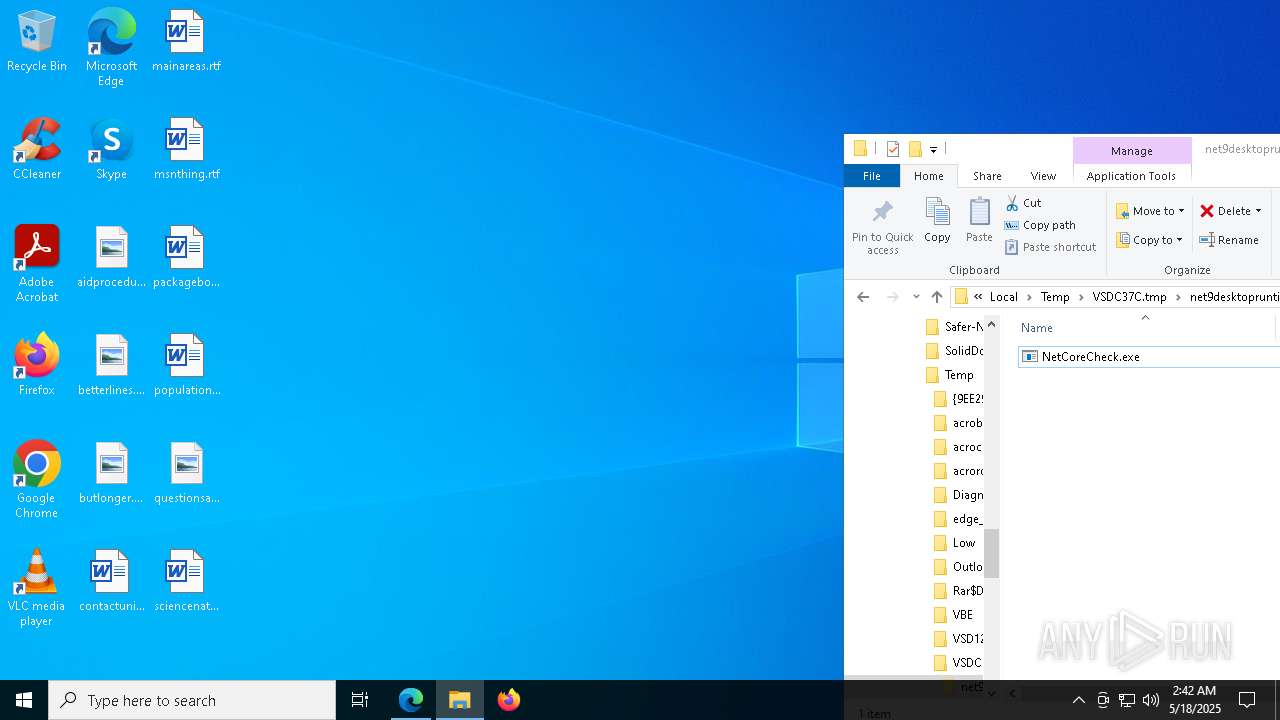This screenshot has height=720, width=1280.
Task: Select NetCoreCheck.exe in the file list
Action: click(x=1089, y=357)
